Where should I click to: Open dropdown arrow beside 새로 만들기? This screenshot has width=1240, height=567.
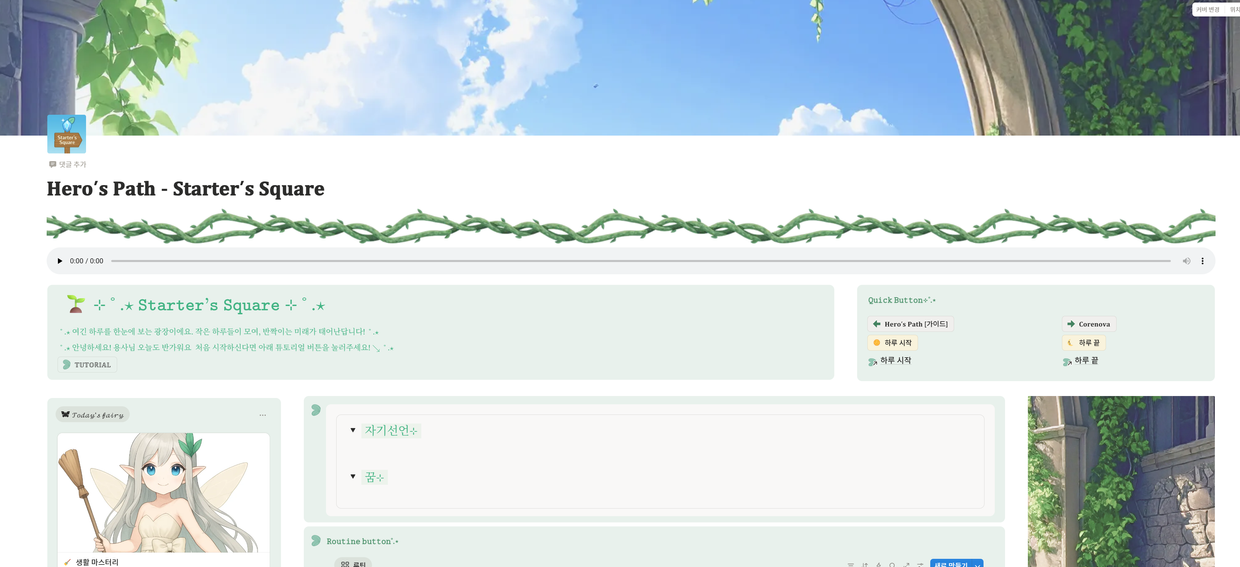pos(977,565)
